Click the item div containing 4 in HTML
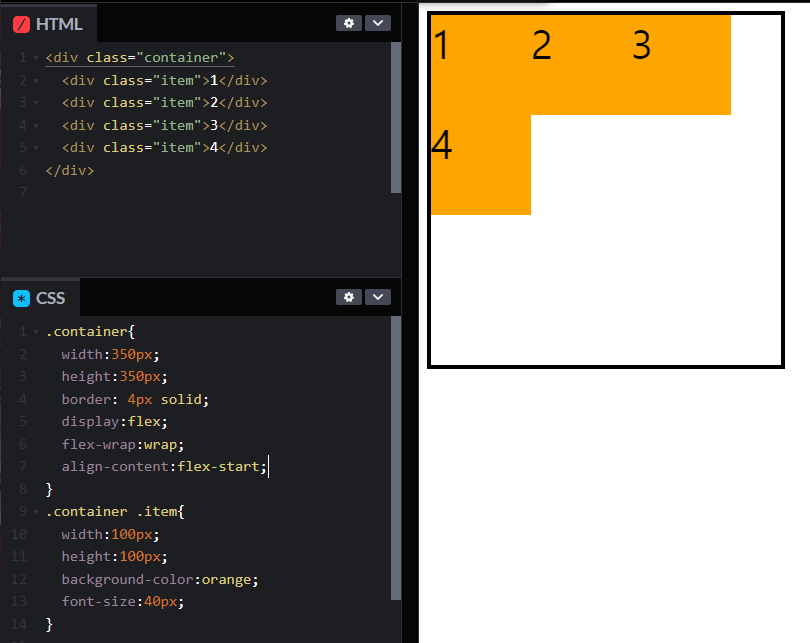 (x=164, y=148)
